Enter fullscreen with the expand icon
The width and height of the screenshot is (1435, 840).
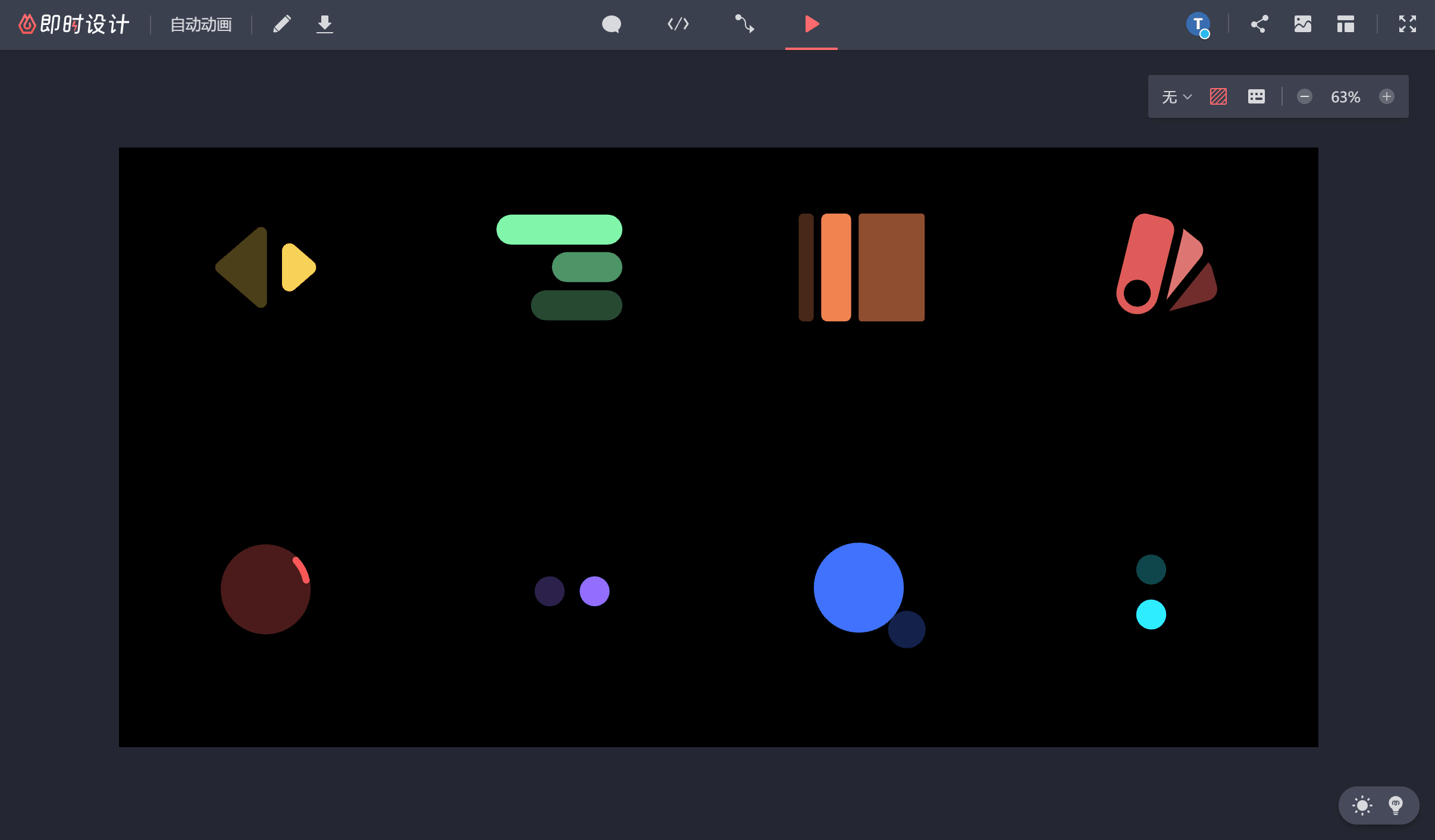point(1407,24)
